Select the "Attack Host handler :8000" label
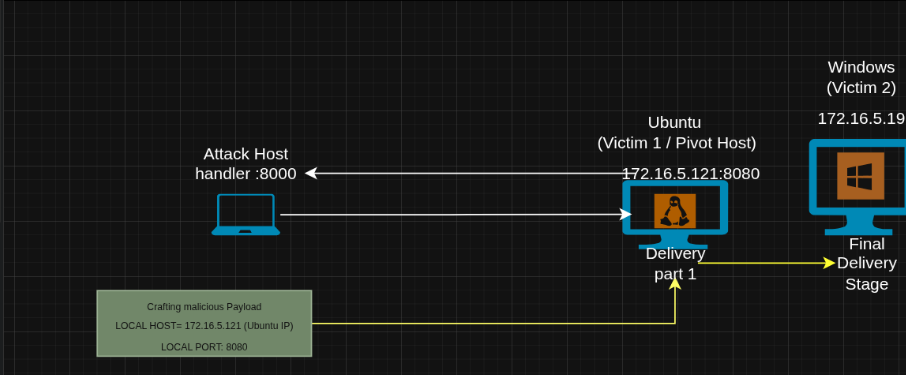 point(246,164)
